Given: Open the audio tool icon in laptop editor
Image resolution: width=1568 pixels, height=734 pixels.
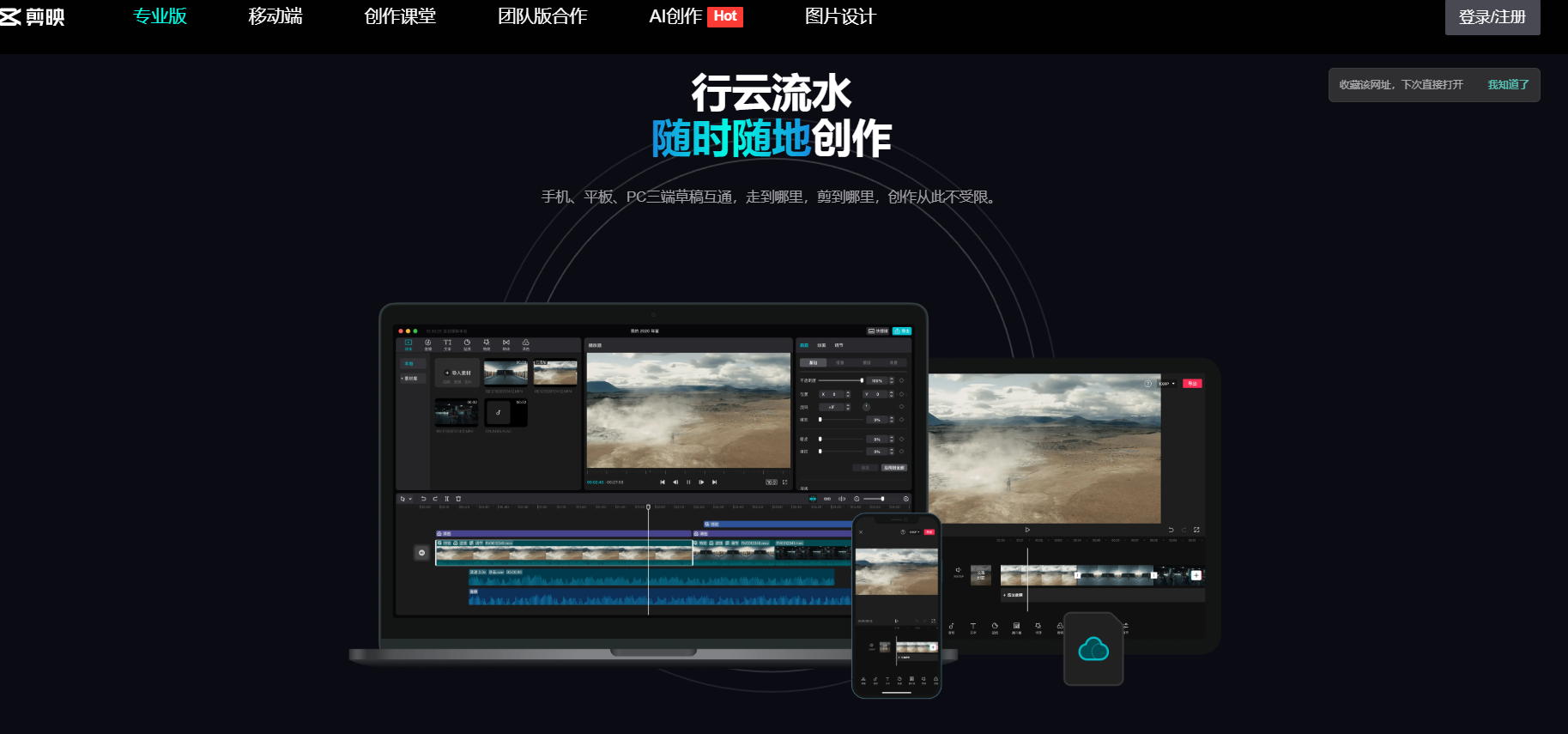Looking at the screenshot, I should 427,343.
